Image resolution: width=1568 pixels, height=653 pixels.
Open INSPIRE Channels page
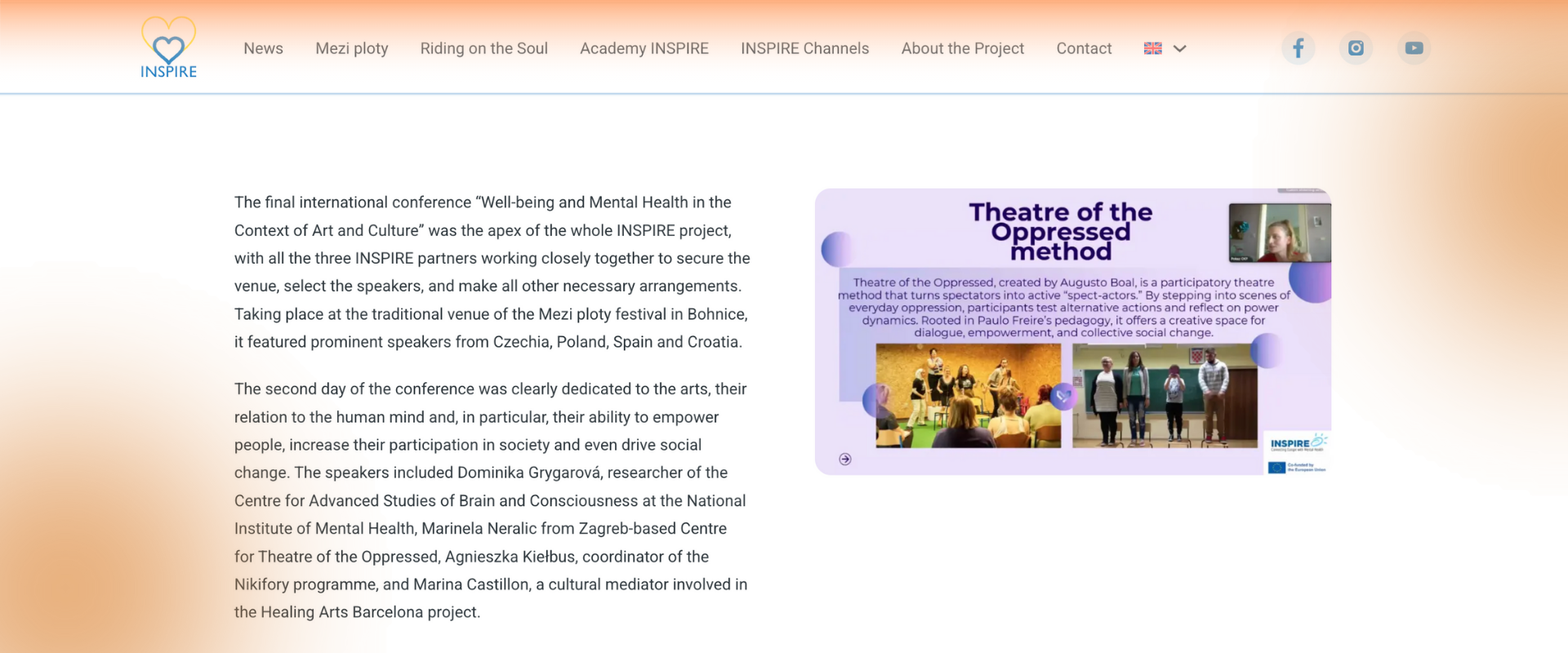pyautogui.click(x=805, y=48)
